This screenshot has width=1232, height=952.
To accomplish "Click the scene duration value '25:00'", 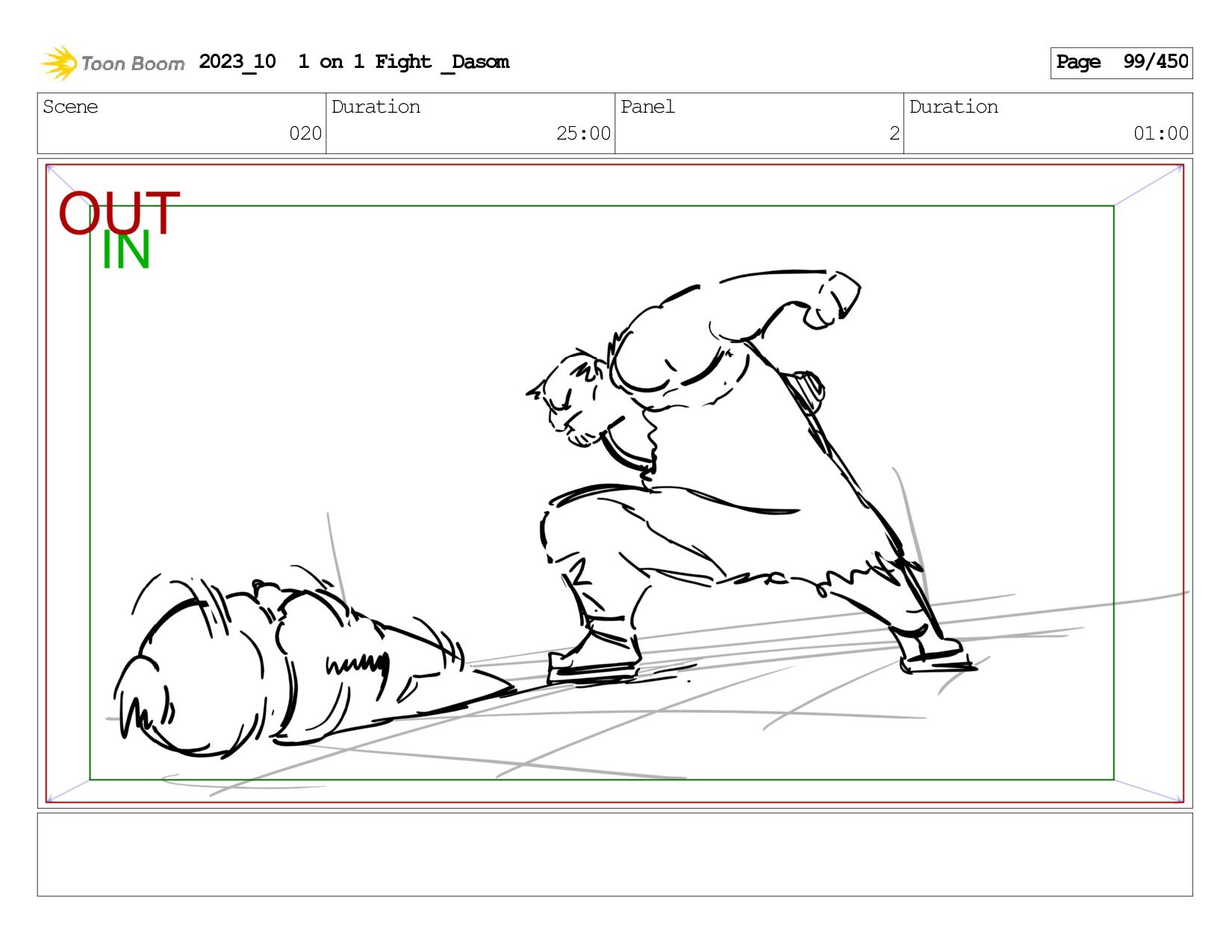I will click(x=583, y=134).
